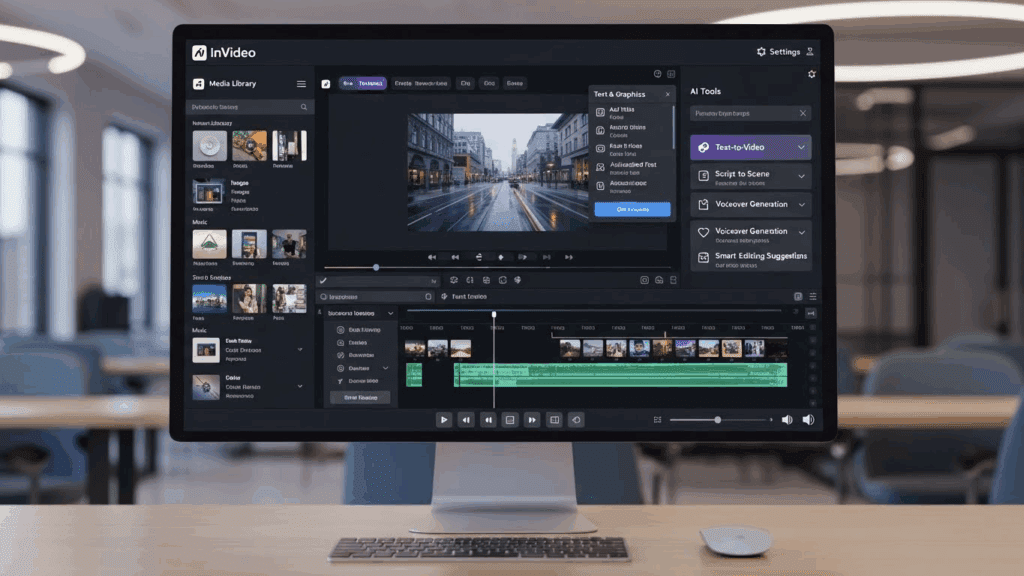Select the green audio track clip
1024x576 pixels.
click(620, 375)
